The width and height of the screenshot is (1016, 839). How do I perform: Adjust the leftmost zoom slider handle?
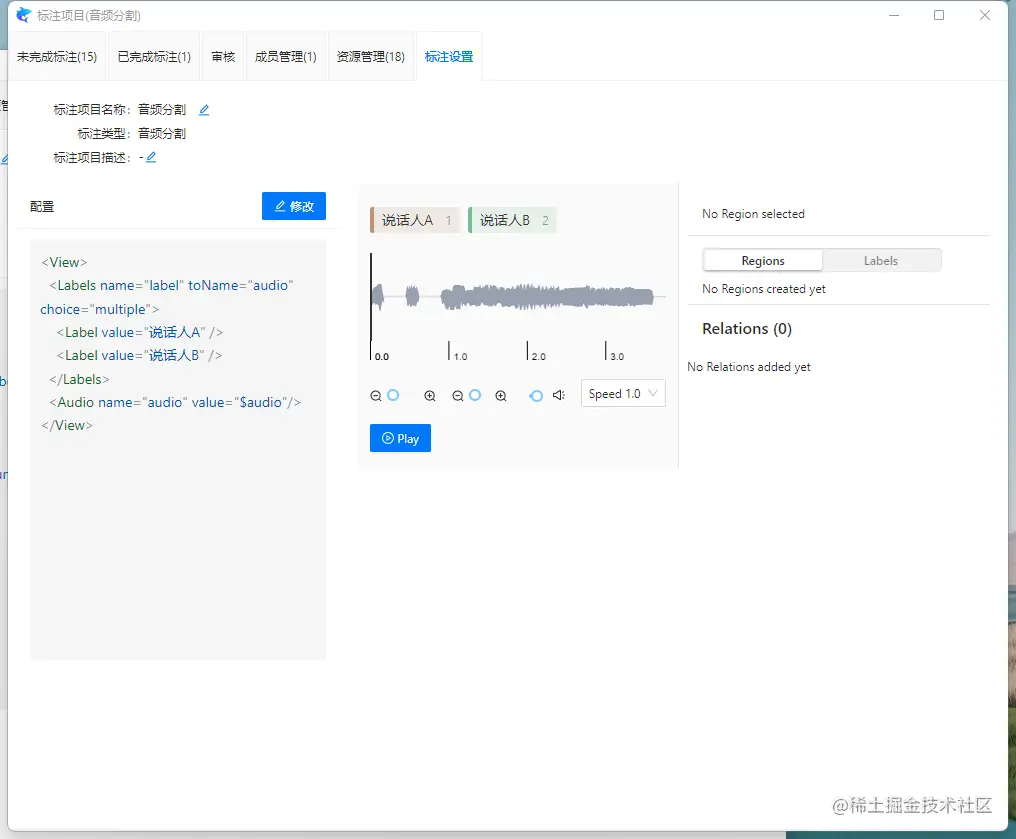click(393, 395)
